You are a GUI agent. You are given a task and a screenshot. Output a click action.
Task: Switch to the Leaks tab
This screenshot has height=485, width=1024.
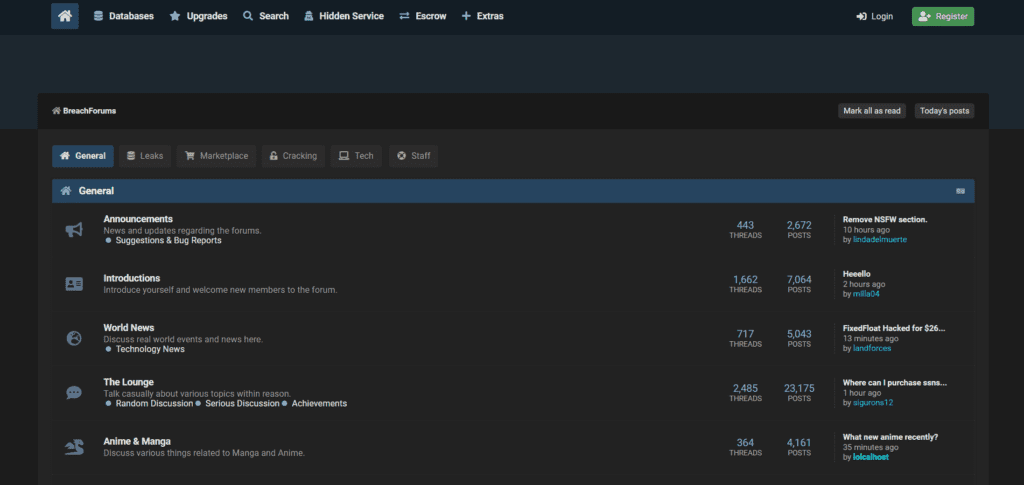click(145, 156)
